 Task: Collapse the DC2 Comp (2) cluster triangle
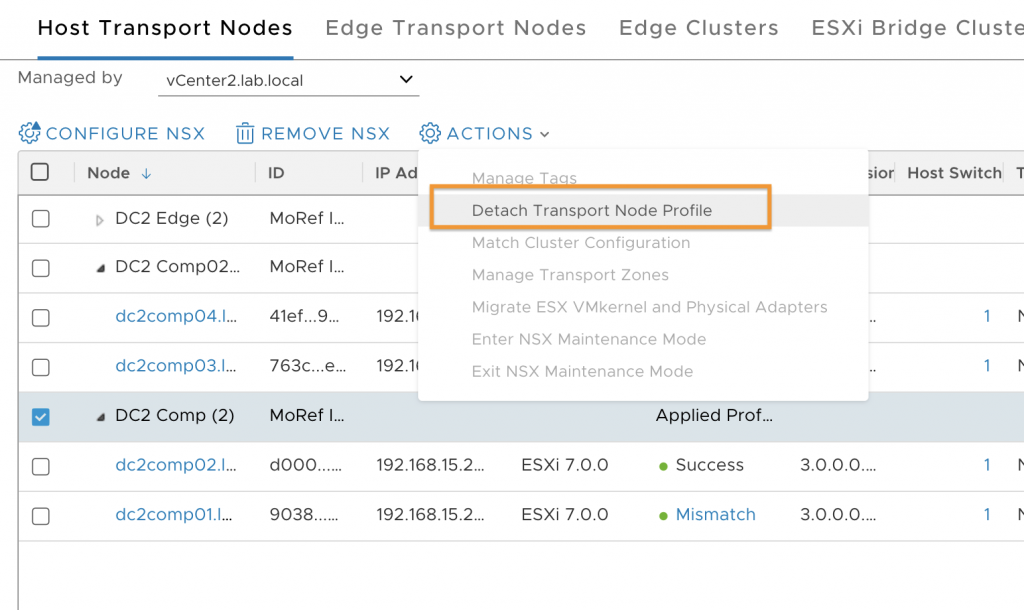(x=101, y=417)
